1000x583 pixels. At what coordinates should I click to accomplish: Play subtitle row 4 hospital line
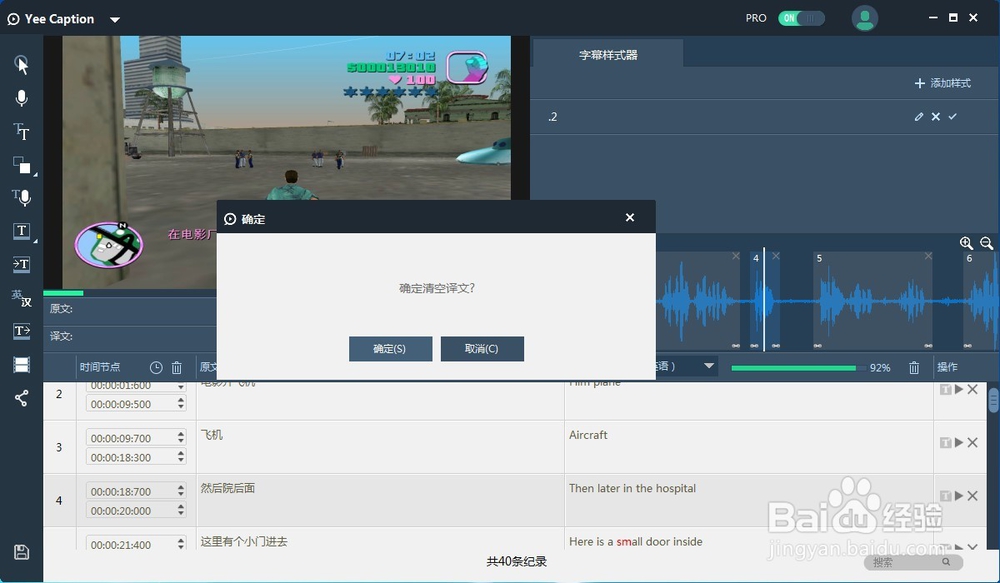tap(959, 496)
